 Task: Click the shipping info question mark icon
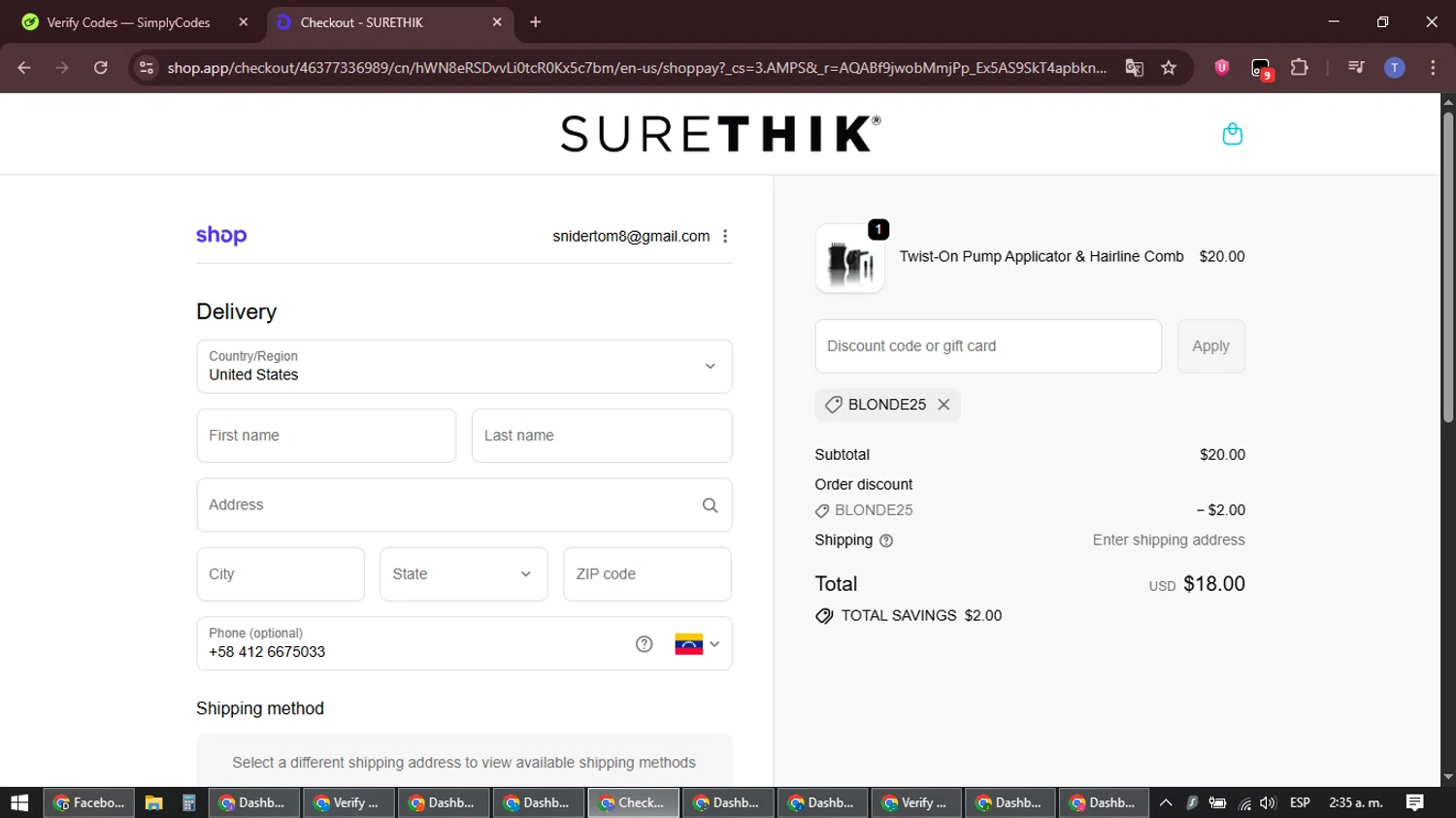(x=885, y=540)
